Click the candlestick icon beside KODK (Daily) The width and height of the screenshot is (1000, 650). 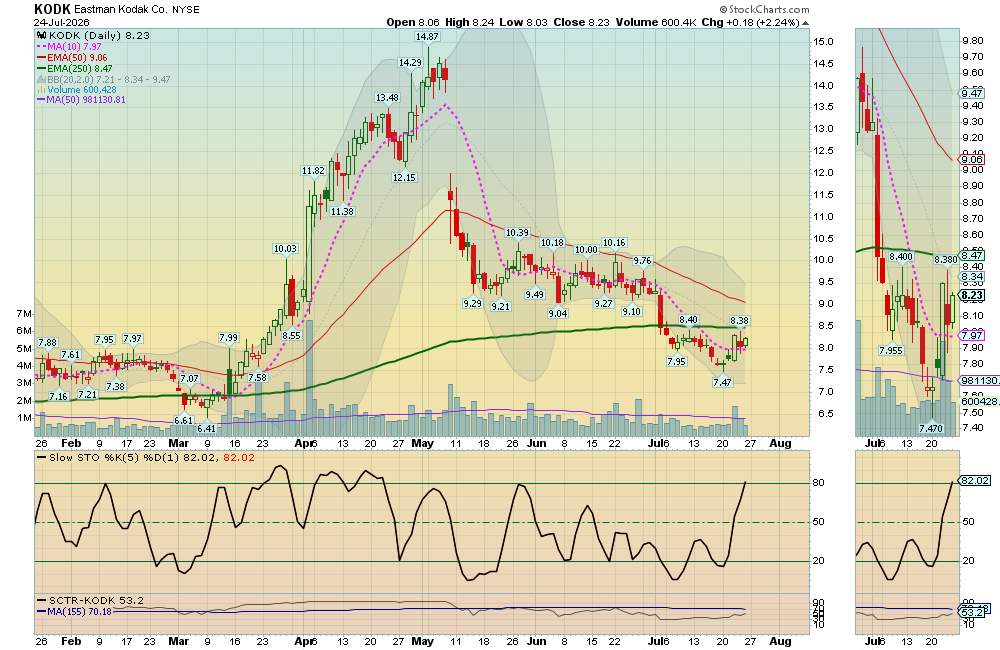point(42,36)
